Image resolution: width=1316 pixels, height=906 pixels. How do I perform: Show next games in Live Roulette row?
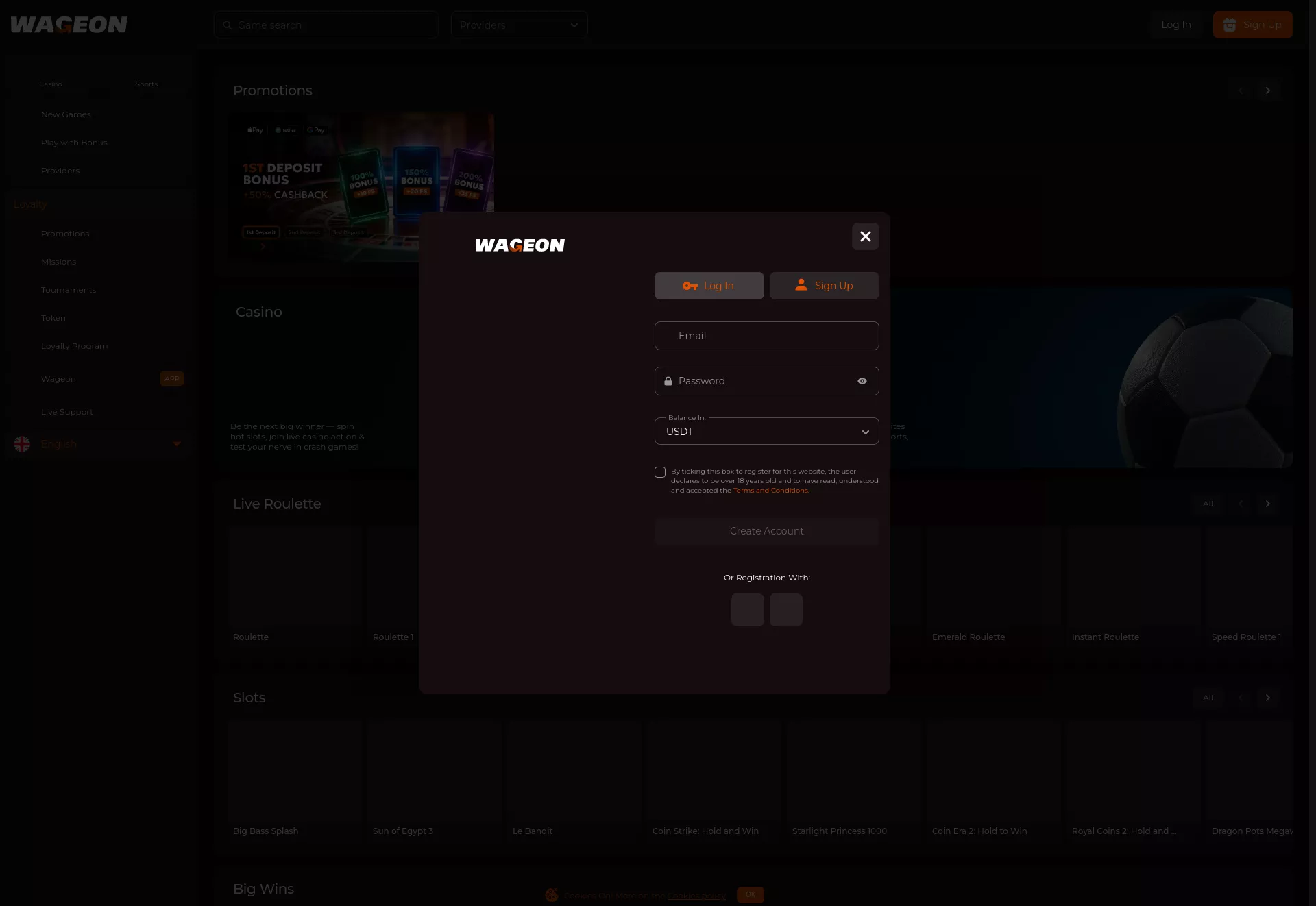[x=1267, y=504]
